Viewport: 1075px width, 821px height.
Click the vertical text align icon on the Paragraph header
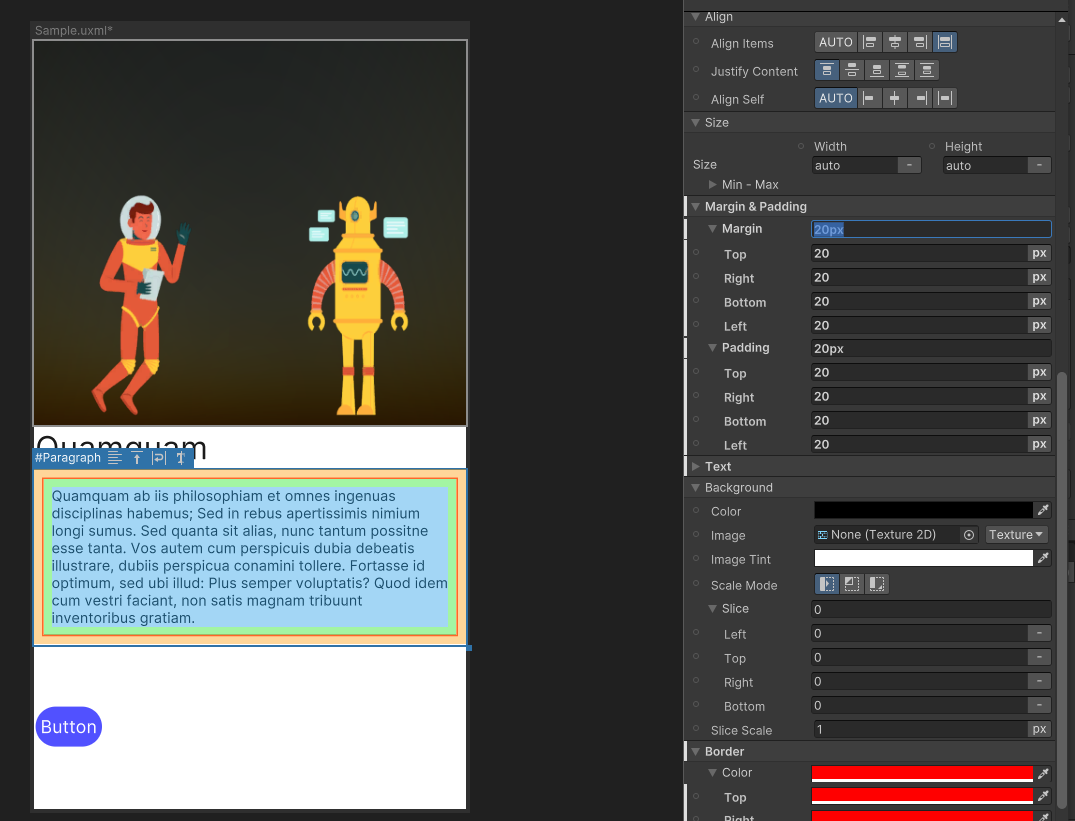pyautogui.click(x=137, y=458)
